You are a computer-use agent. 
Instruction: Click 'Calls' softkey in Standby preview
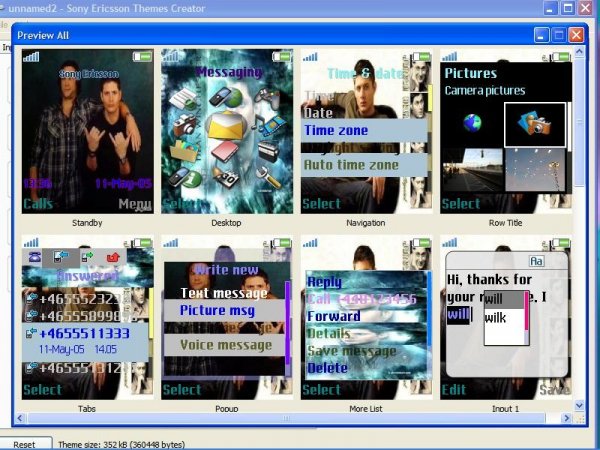(x=39, y=204)
